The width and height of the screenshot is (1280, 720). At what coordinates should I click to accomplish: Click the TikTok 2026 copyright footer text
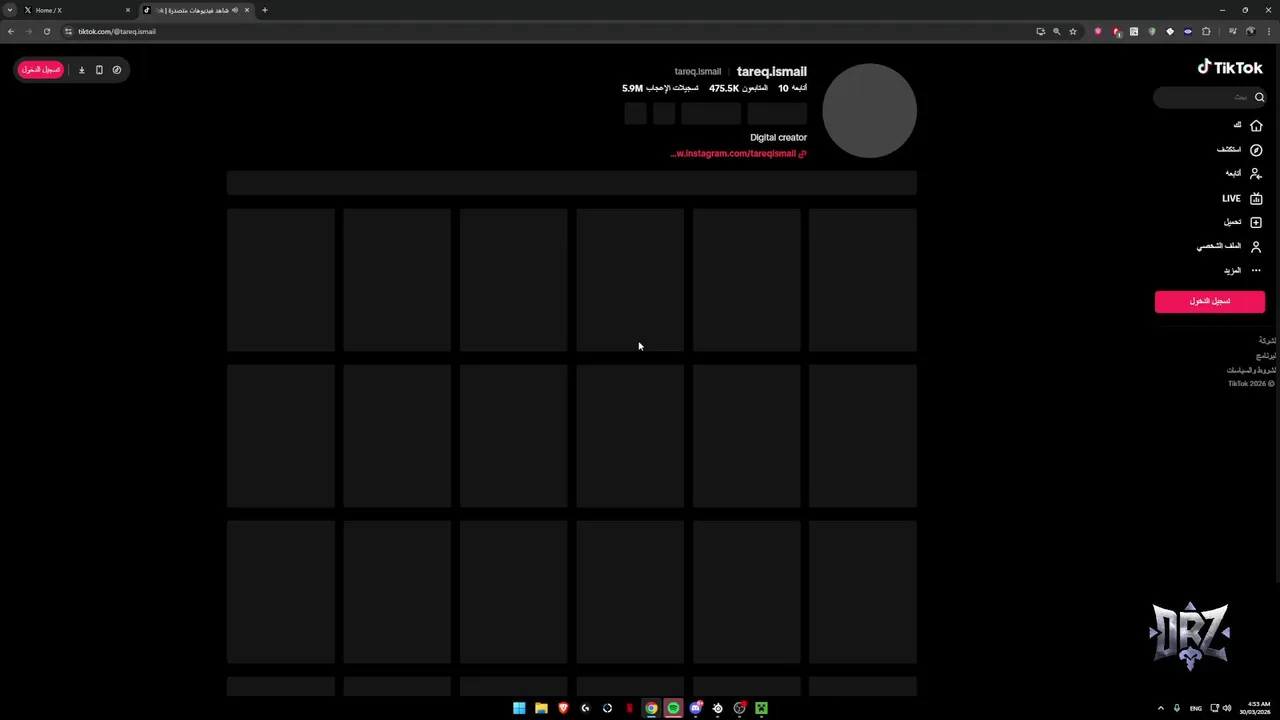pyautogui.click(x=1252, y=384)
